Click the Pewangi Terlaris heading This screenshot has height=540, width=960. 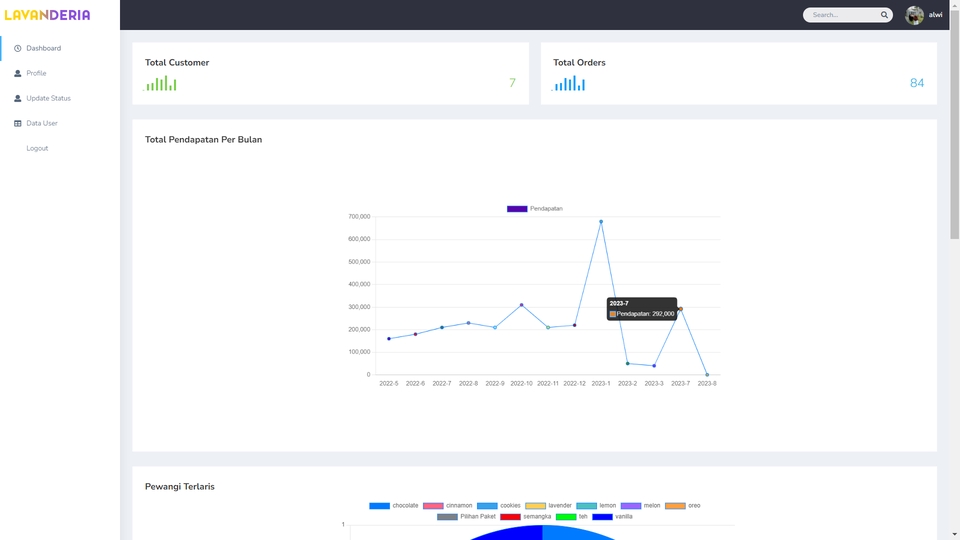click(179, 487)
